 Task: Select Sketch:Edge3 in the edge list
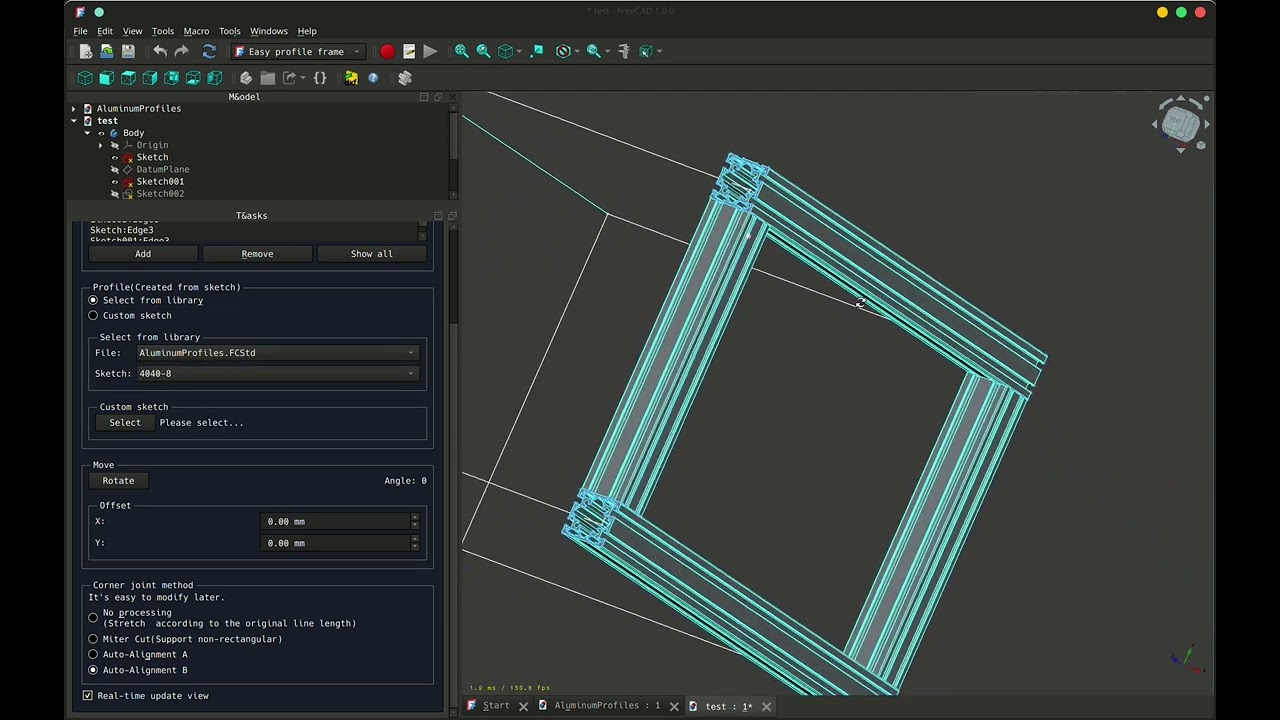122,230
